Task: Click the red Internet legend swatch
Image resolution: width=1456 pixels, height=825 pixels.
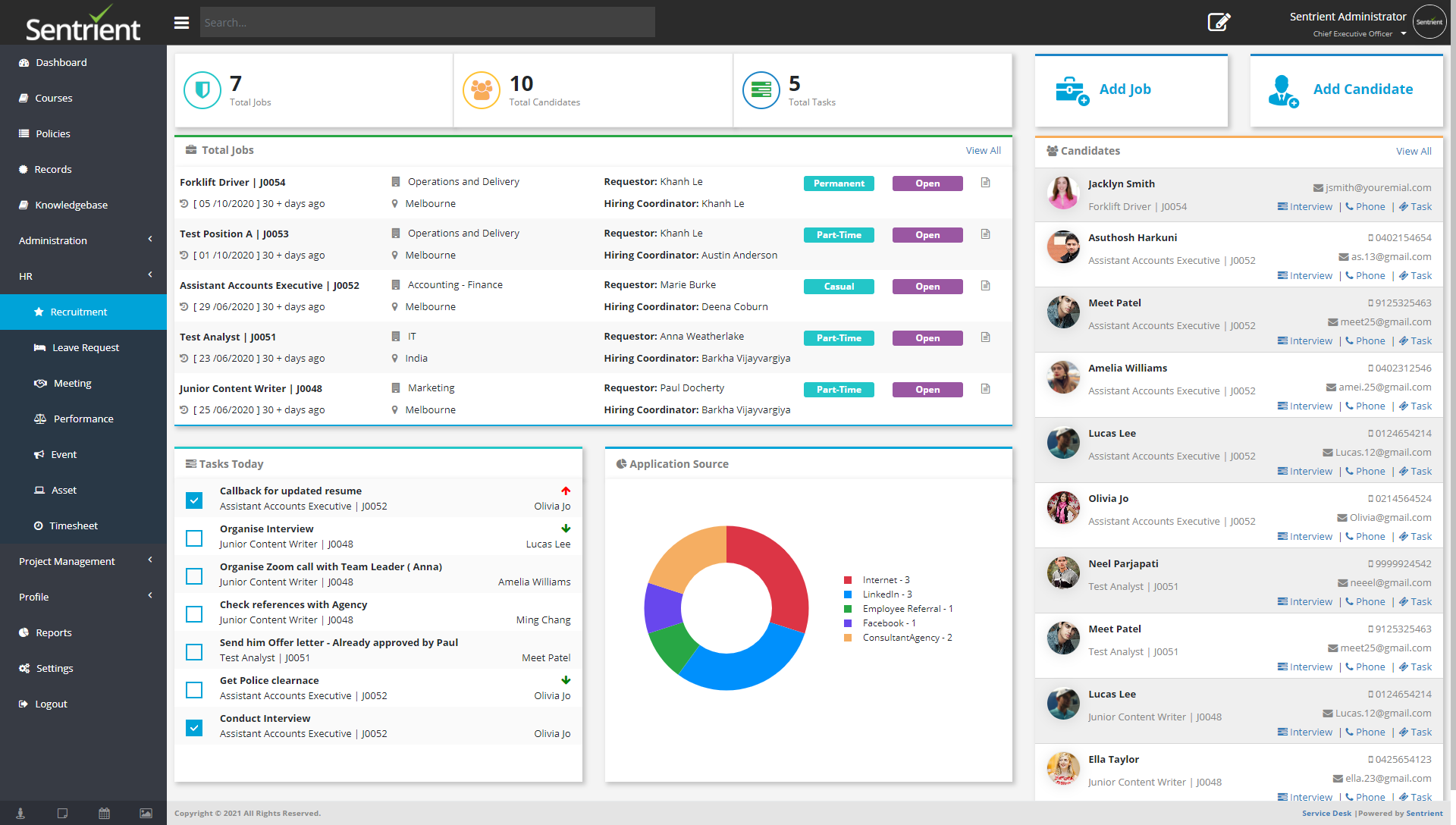Action: (848, 580)
